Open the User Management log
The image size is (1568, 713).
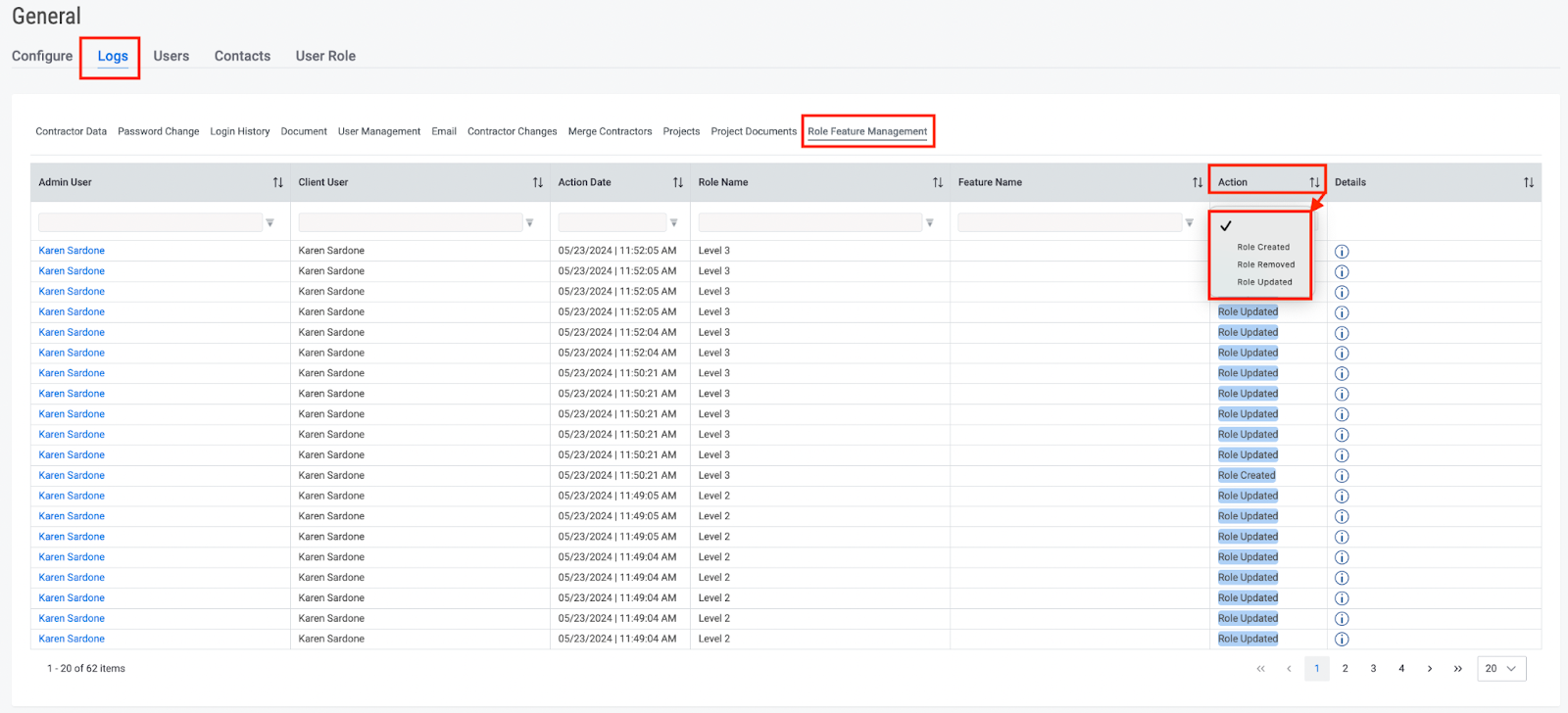tap(379, 131)
